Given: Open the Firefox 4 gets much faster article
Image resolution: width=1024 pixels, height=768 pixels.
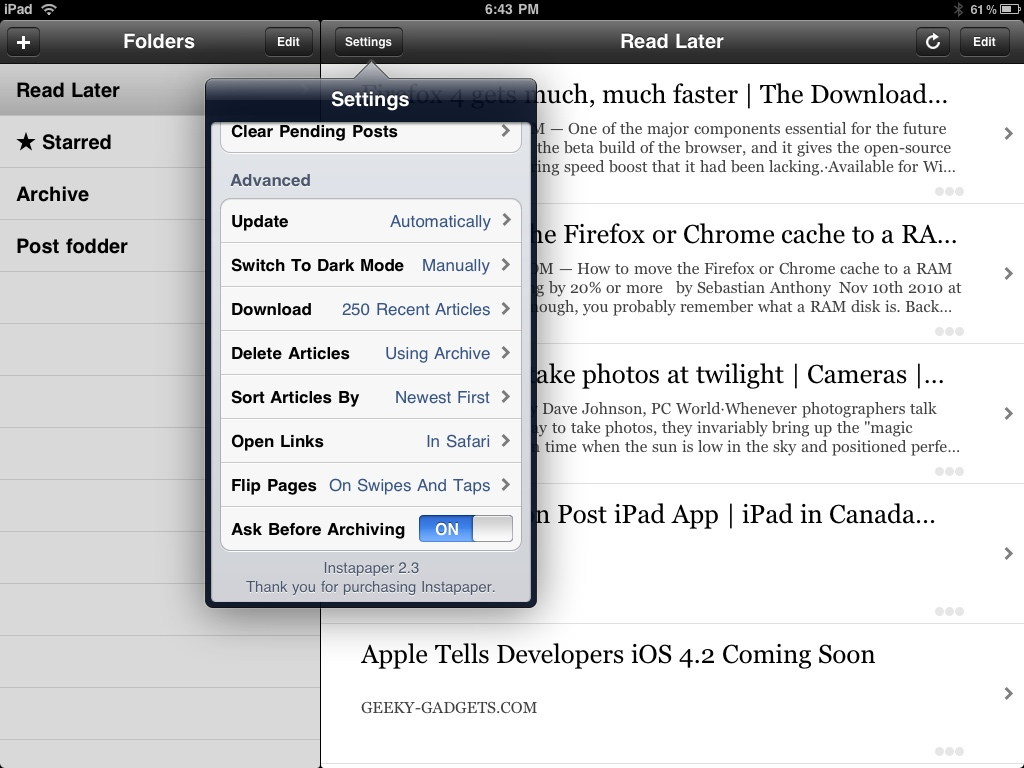Looking at the screenshot, I should point(780,134).
